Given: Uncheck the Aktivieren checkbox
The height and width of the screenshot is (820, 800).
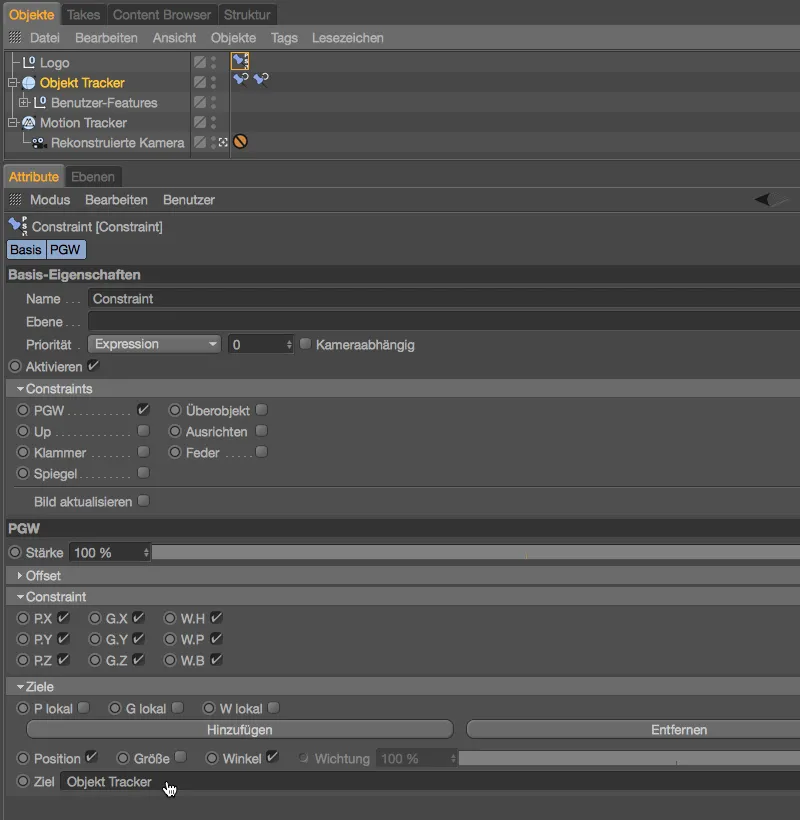Looking at the screenshot, I should (x=93, y=366).
